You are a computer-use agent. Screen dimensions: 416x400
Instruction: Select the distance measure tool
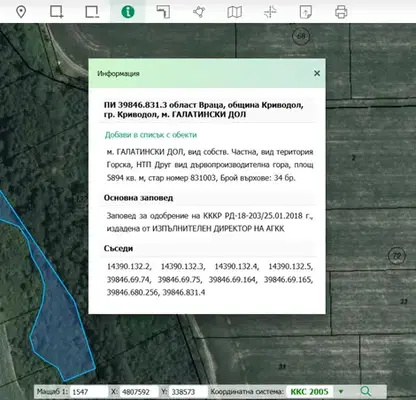[163, 12]
